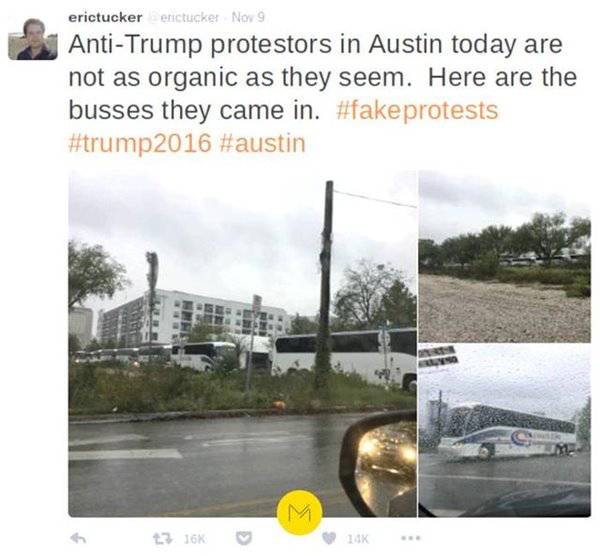Open the gray @erictucker handle
600x556 pixels.
click(184, 18)
